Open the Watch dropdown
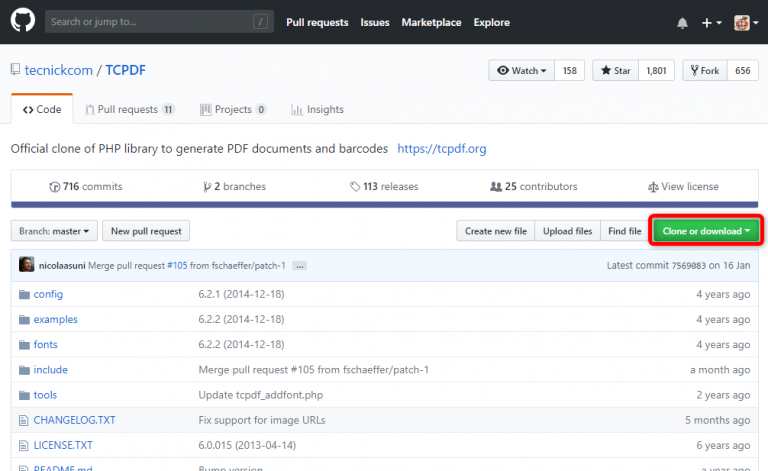 pos(520,71)
